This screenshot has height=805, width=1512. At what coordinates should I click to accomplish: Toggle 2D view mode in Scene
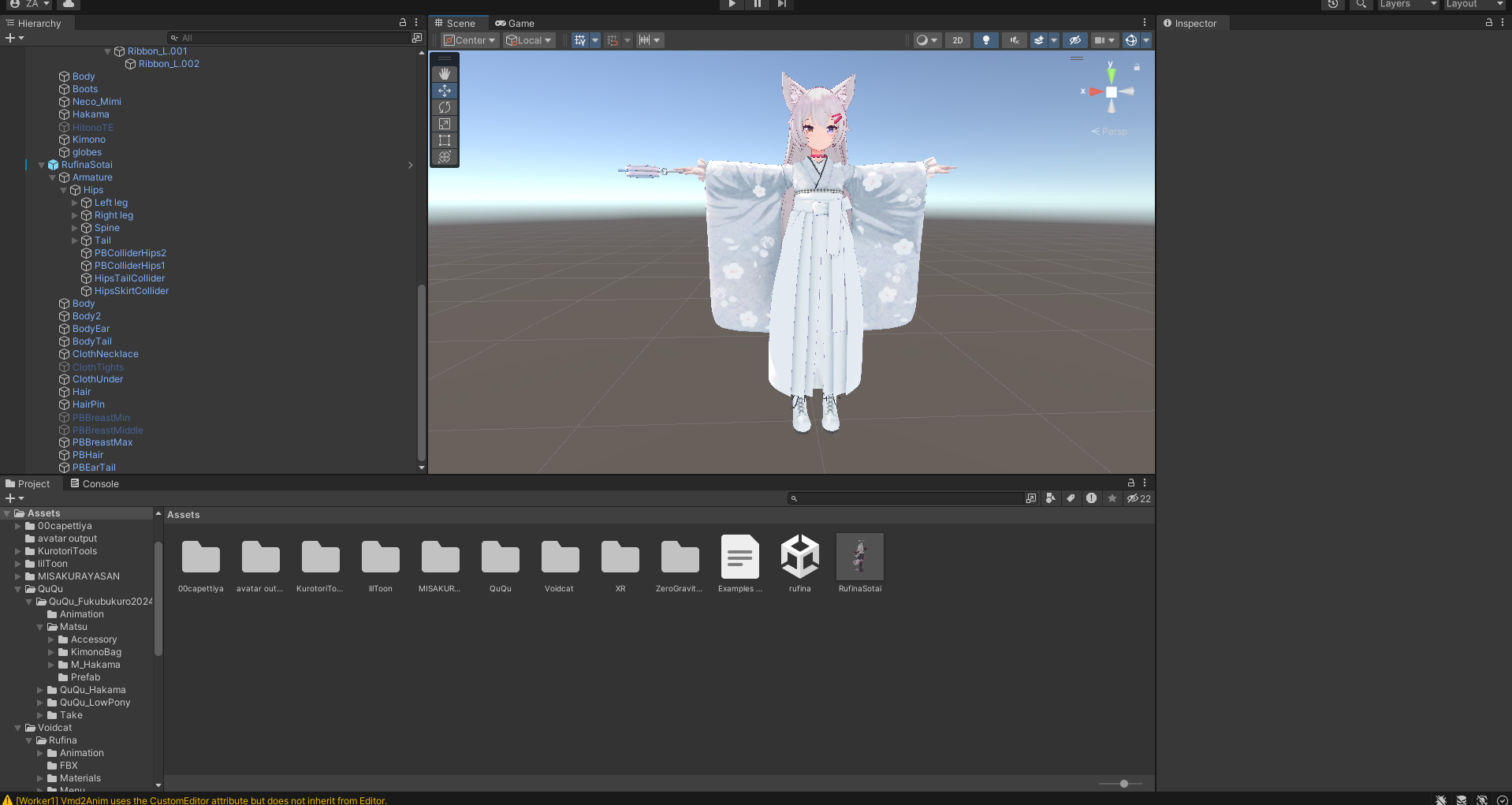coord(958,40)
